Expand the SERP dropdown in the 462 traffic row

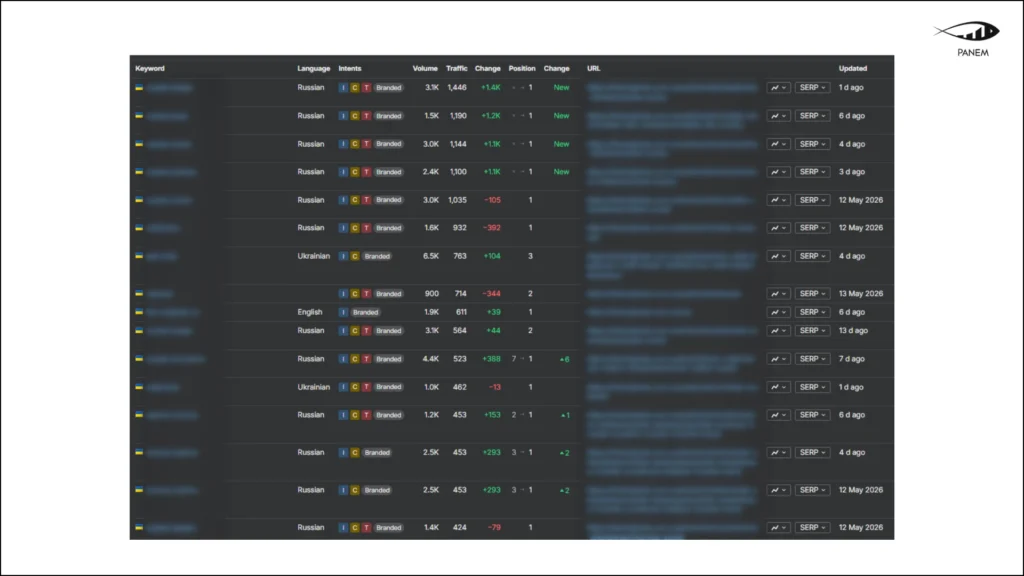coord(812,387)
